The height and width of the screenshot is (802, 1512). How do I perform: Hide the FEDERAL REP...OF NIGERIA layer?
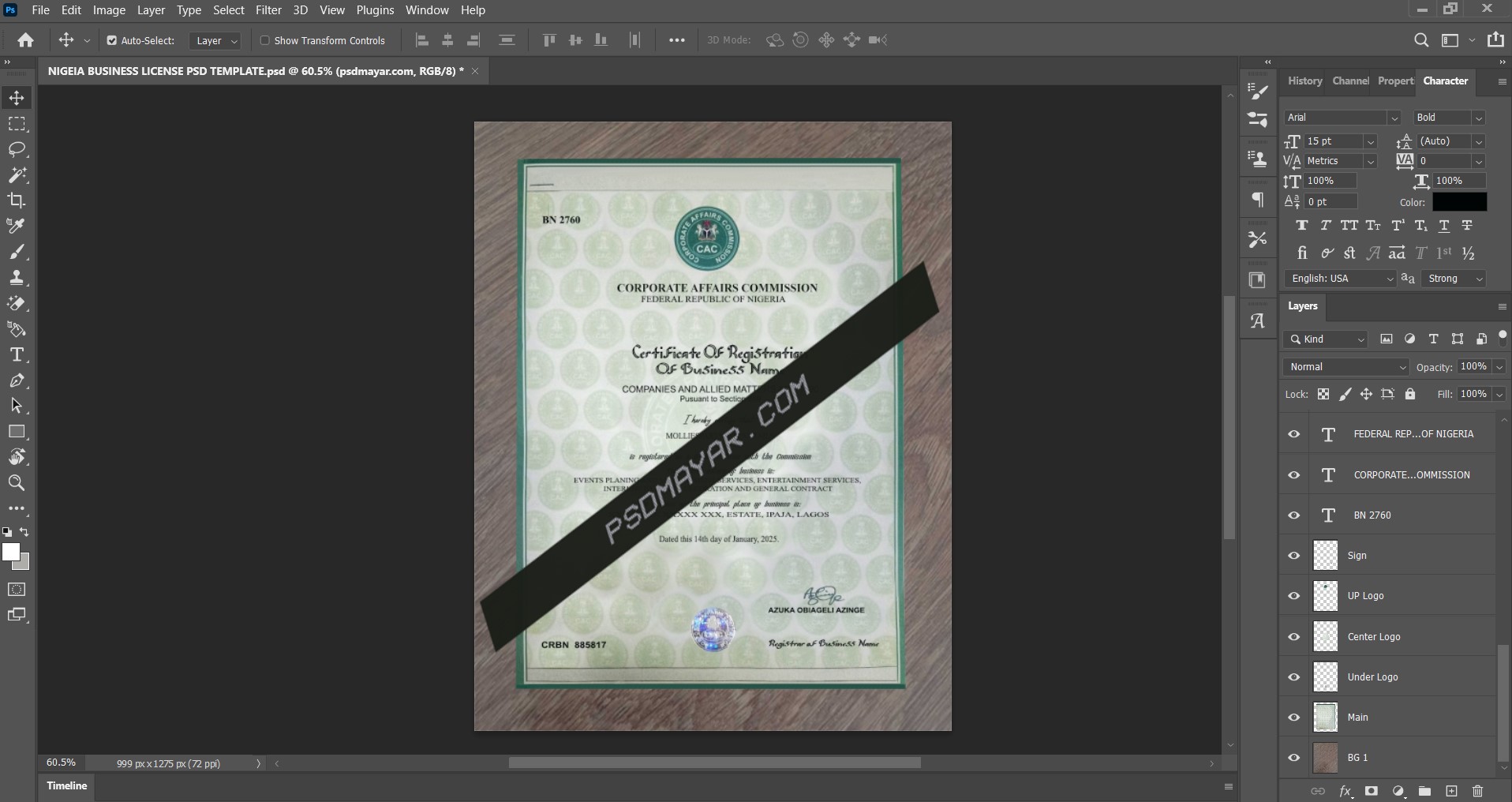(x=1294, y=434)
